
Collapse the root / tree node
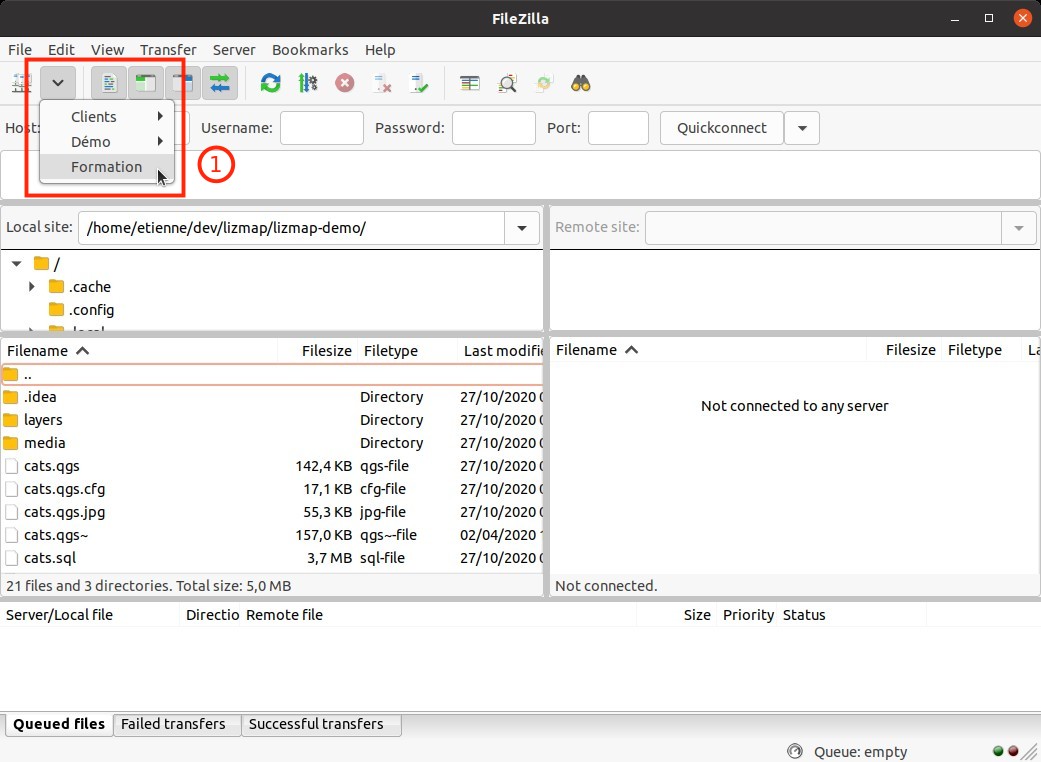(17, 264)
